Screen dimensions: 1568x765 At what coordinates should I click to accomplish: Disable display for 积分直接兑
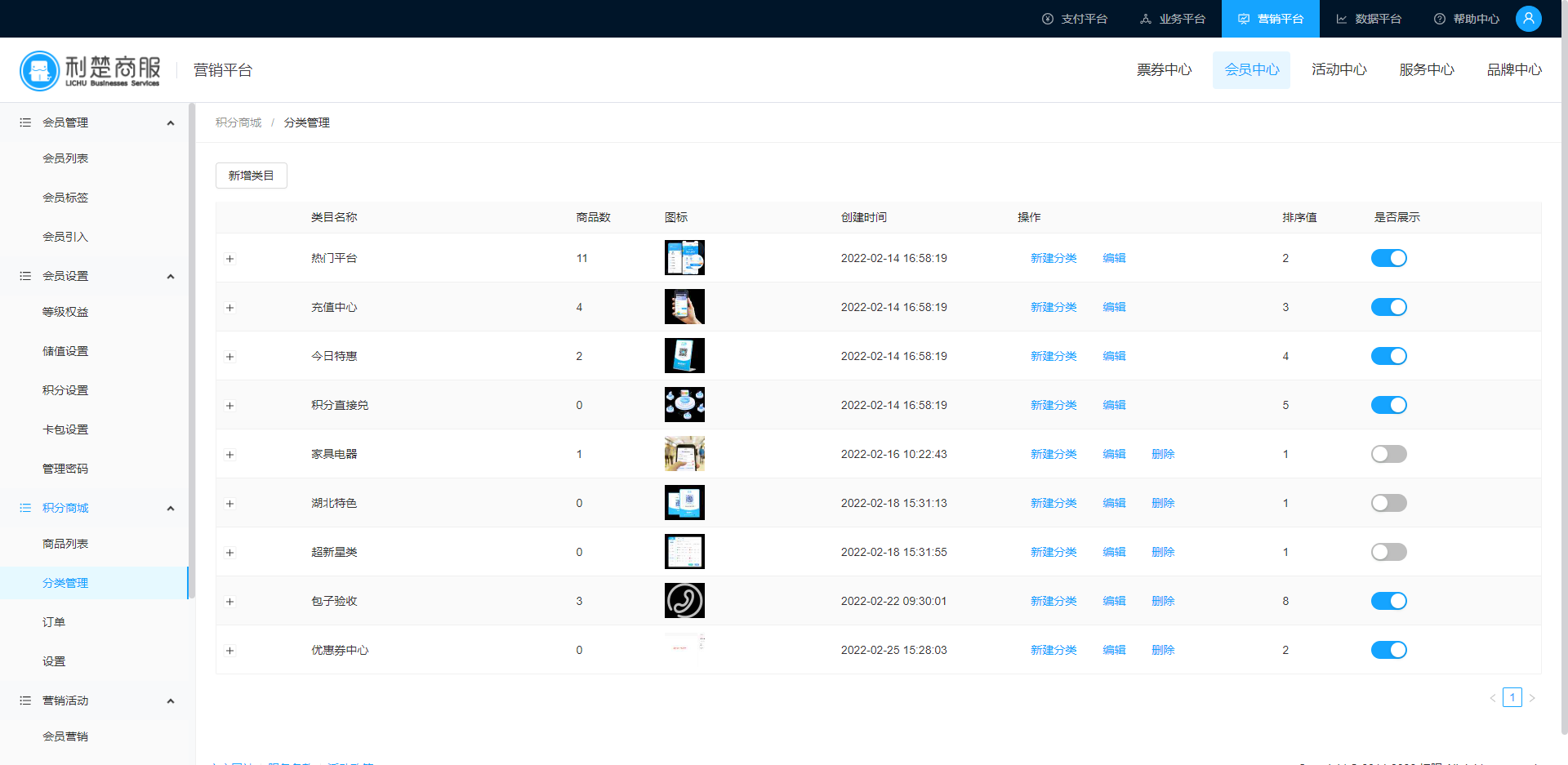1388,405
